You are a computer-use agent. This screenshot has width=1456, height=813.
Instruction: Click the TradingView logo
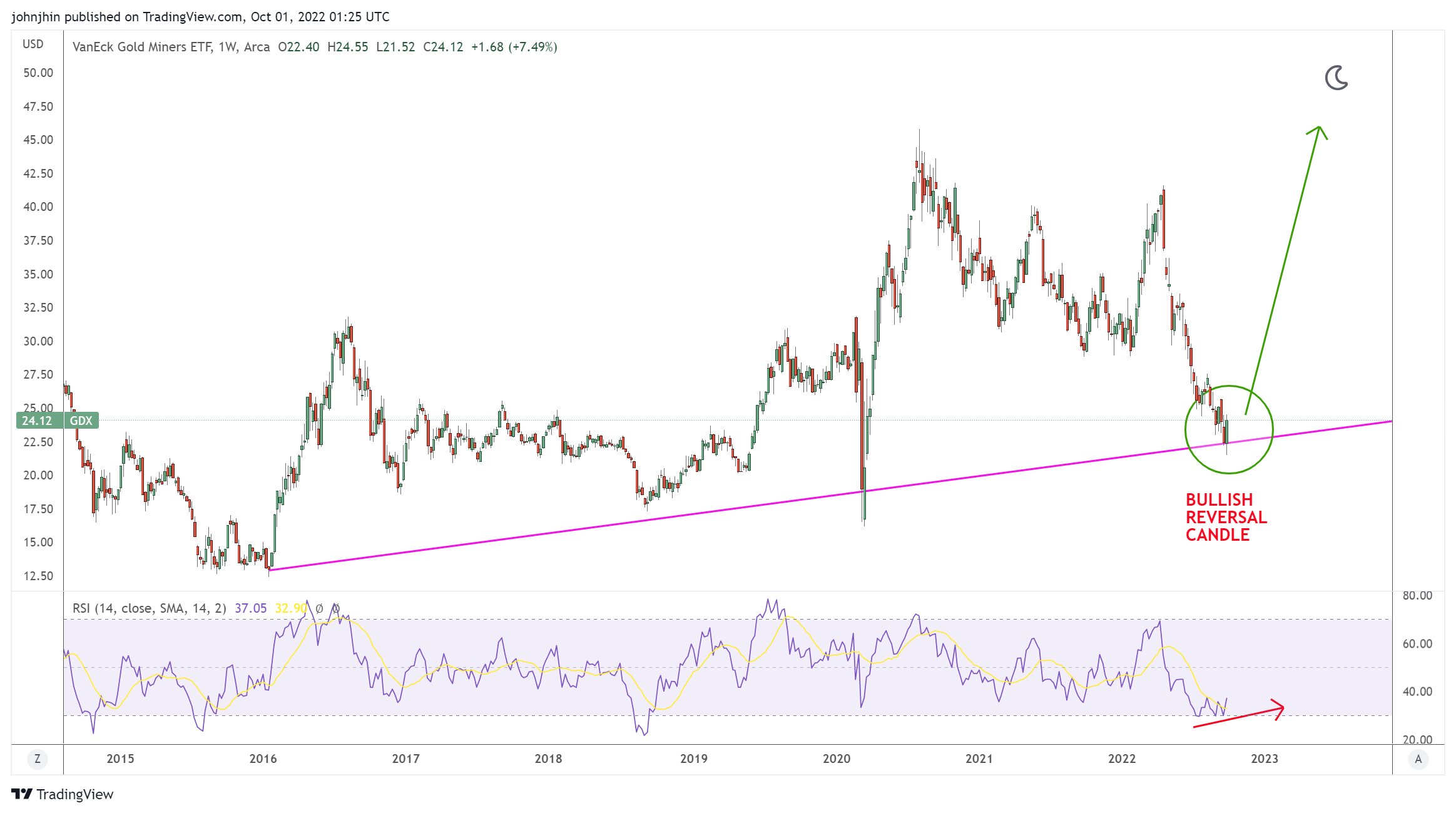point(62,794)
